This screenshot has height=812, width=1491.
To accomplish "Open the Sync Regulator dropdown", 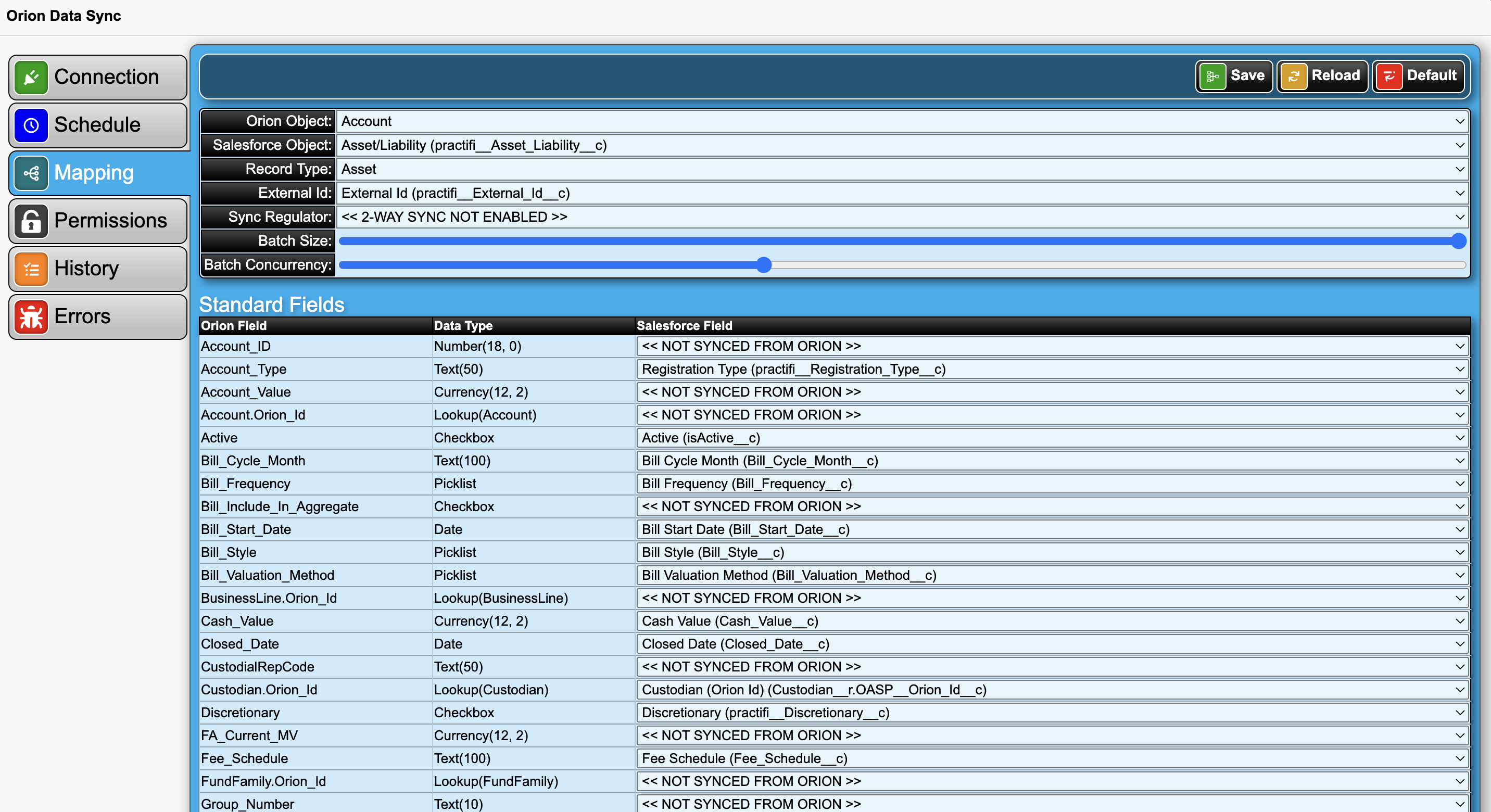I will click(902, 217).
